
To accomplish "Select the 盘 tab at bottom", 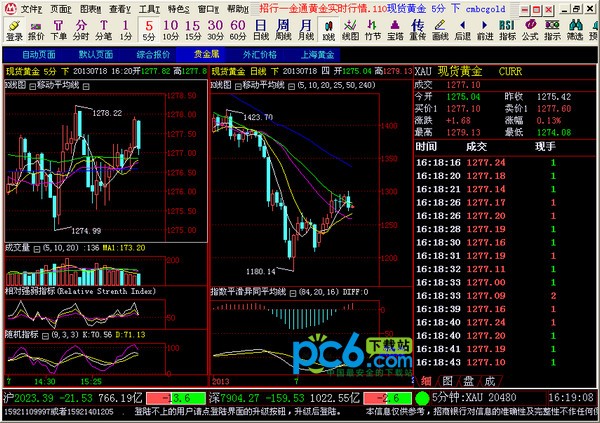I will [x=469, y=381].
